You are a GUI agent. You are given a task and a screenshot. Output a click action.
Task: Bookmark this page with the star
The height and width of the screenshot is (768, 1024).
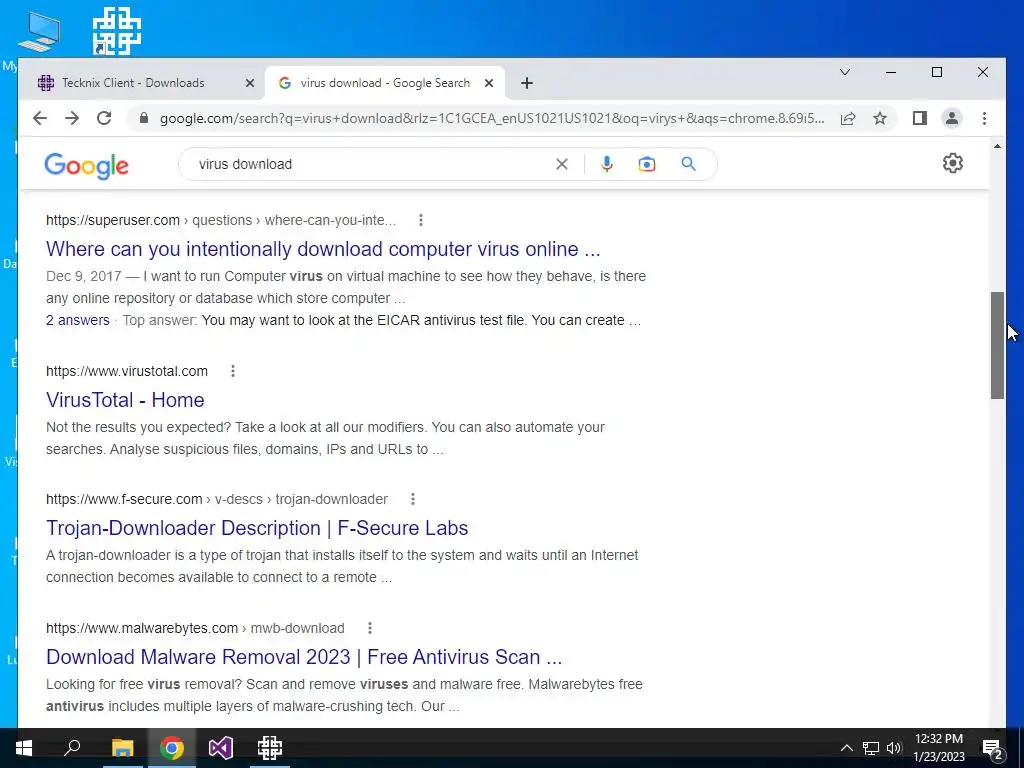coord(880,118)
